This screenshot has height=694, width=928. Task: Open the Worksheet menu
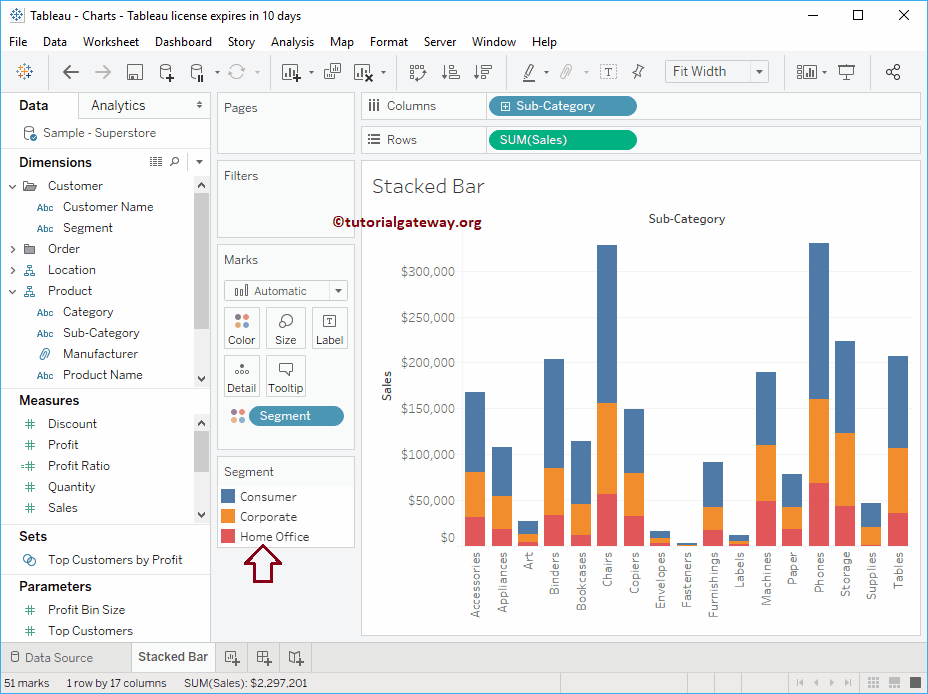pos(111,41)
